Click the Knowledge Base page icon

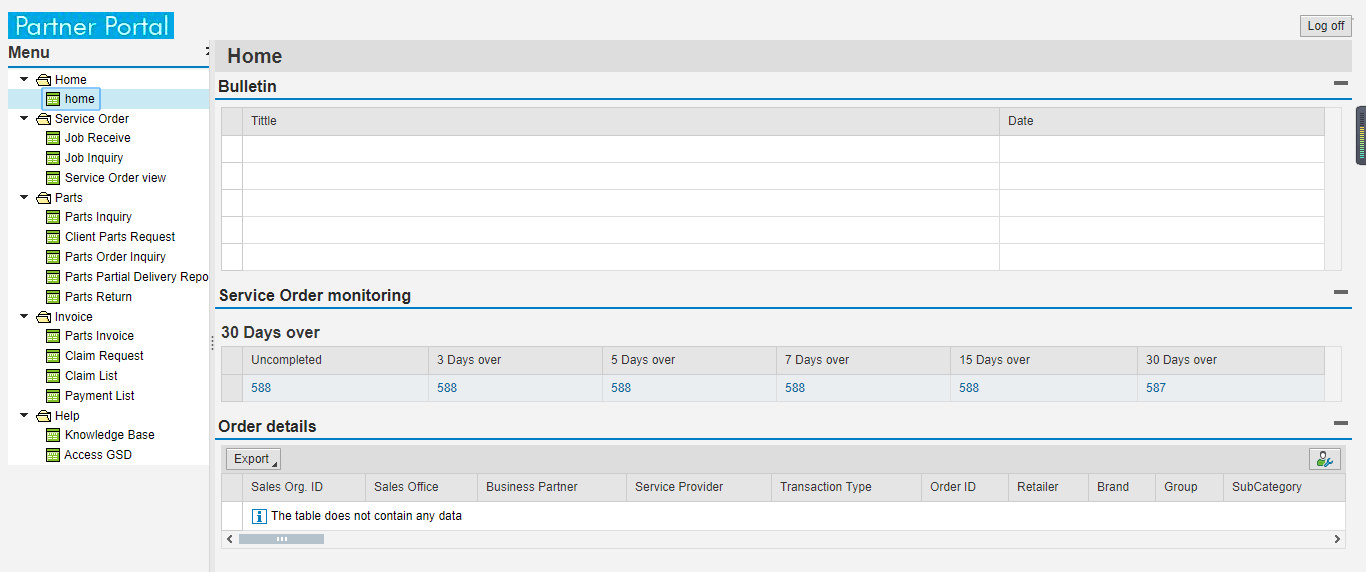pyautogui.click(x=53, y=435)
